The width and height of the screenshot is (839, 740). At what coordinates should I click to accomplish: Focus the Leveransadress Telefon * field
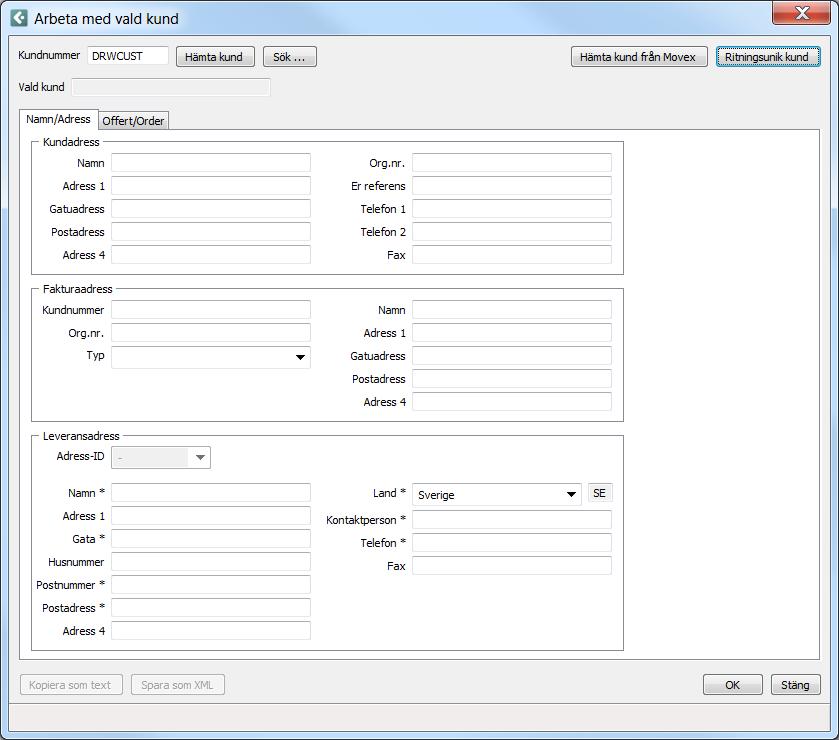[x=512, y=543]
